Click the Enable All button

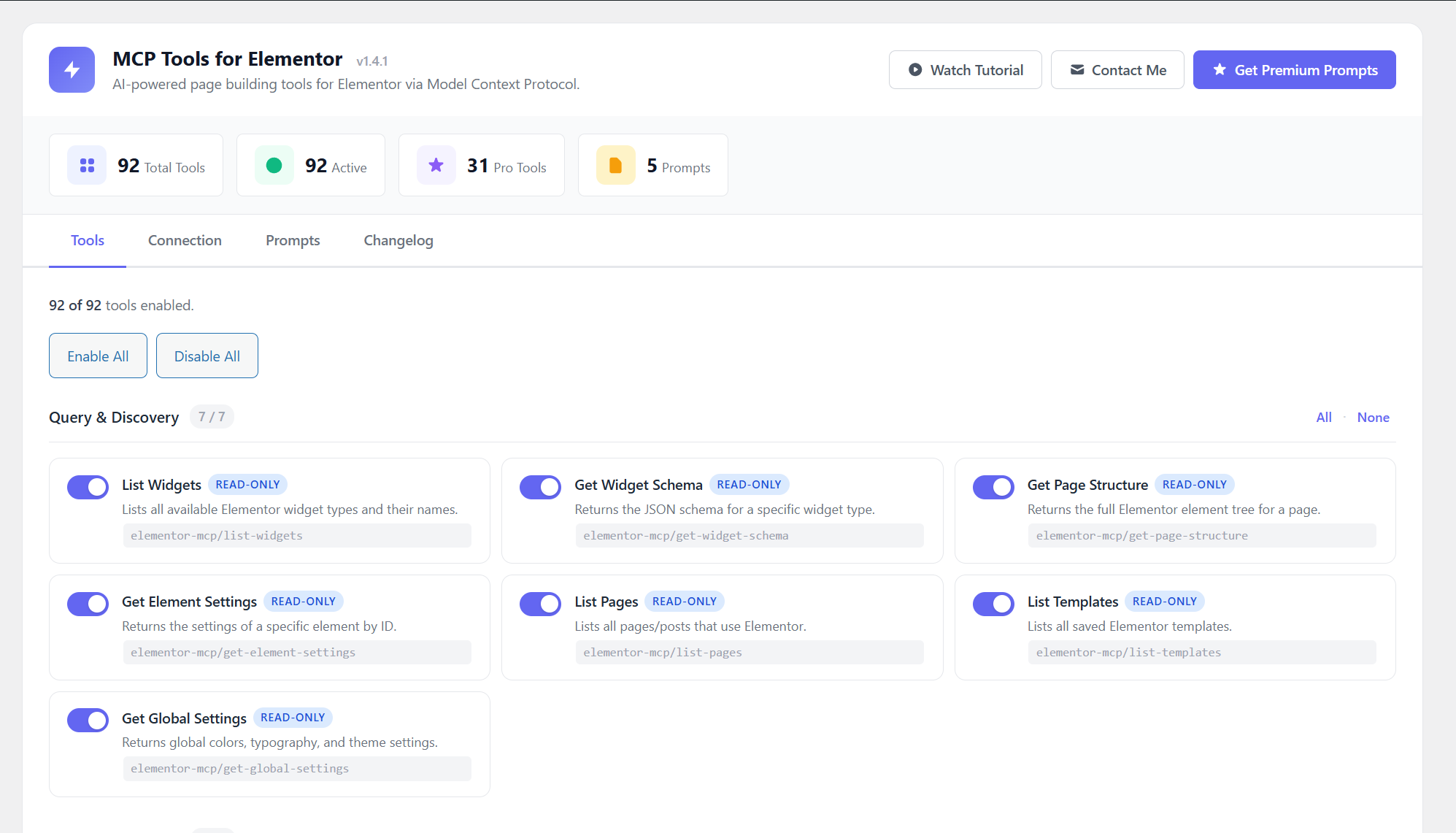[98, 356]
